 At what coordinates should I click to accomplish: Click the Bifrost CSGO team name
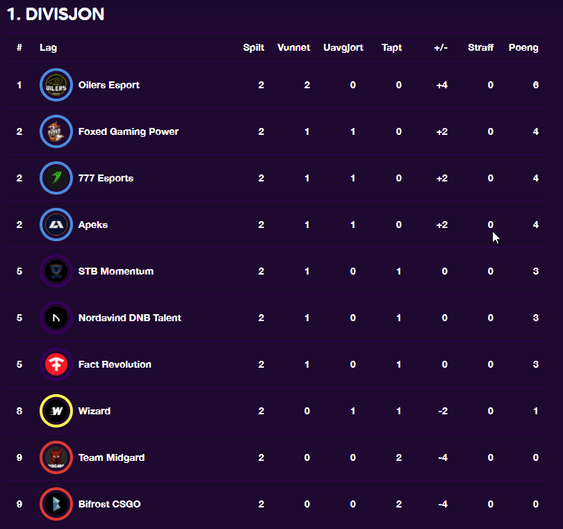109,504
